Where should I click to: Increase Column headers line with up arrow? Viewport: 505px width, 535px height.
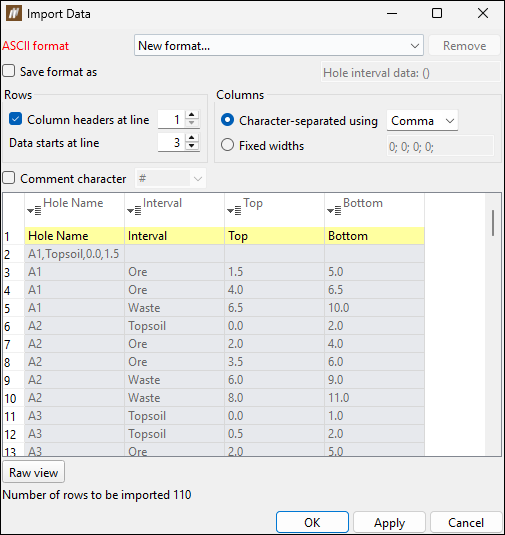(192, 115)
